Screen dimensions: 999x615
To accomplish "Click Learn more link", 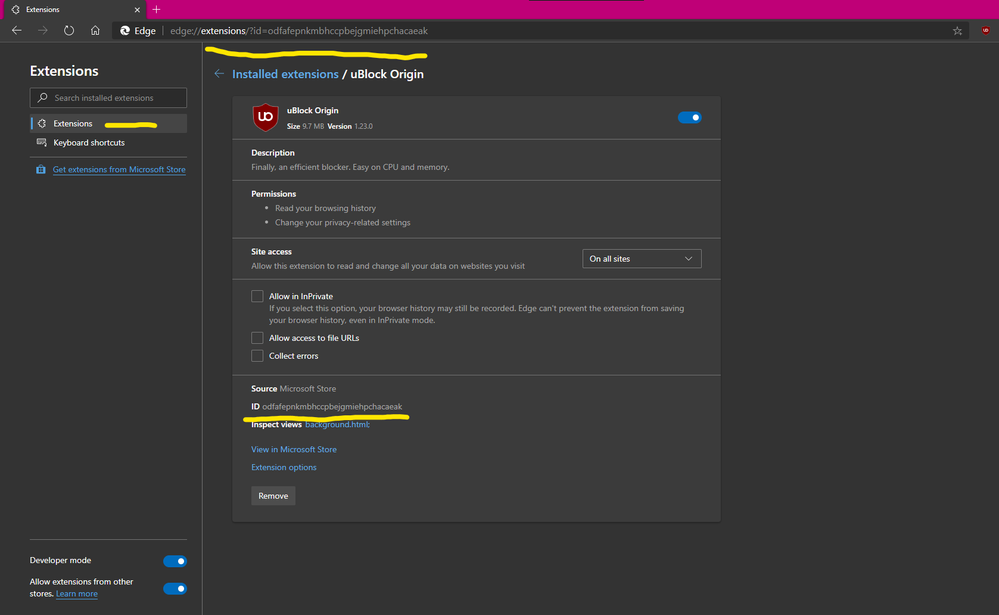I will coord(76,594).
